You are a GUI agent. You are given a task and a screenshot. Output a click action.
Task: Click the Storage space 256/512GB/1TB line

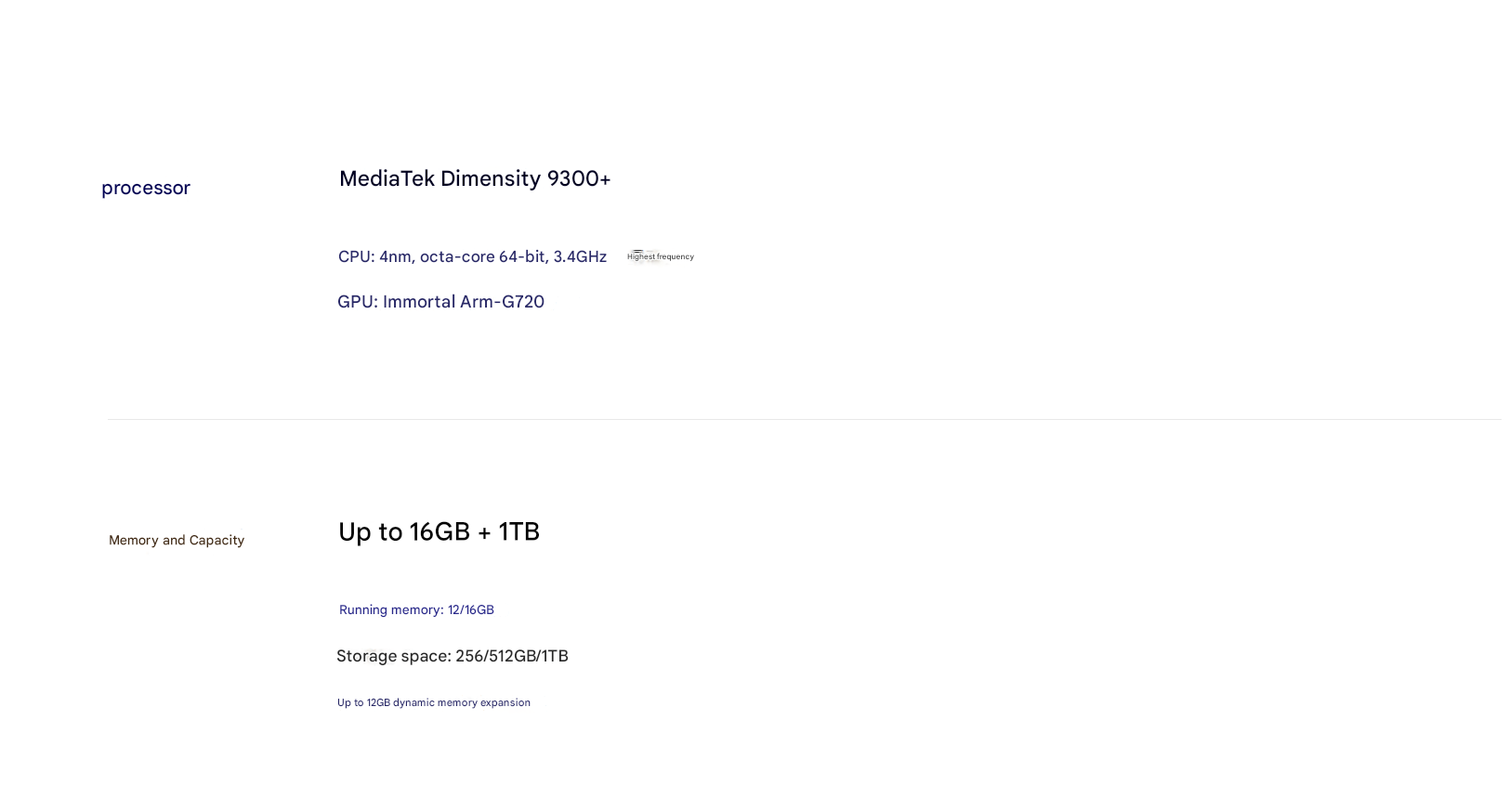pos(453,656)
